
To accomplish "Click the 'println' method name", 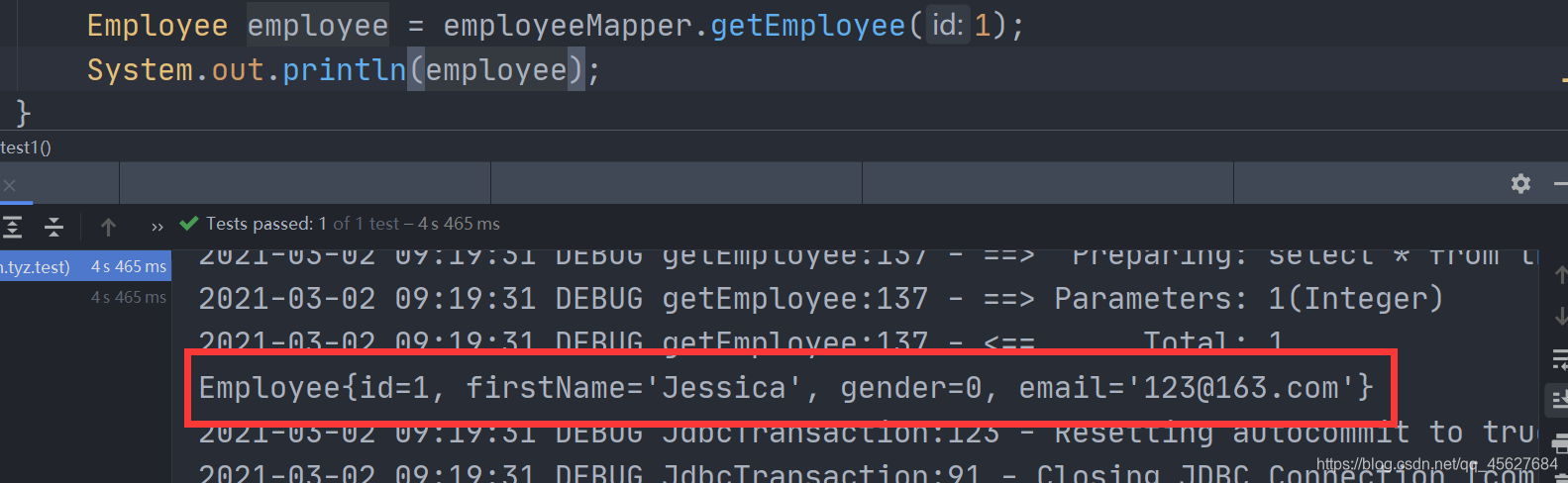I will (x=344, y=70).
